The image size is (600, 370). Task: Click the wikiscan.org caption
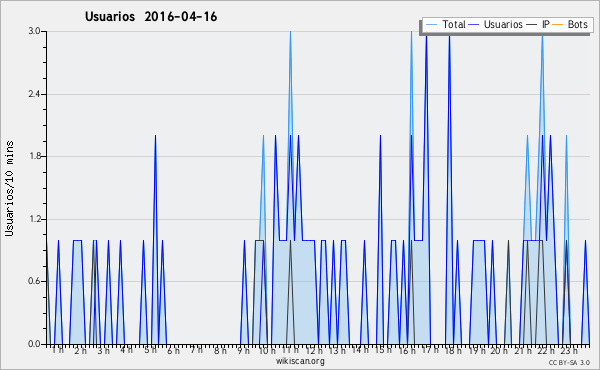(300, 361)
